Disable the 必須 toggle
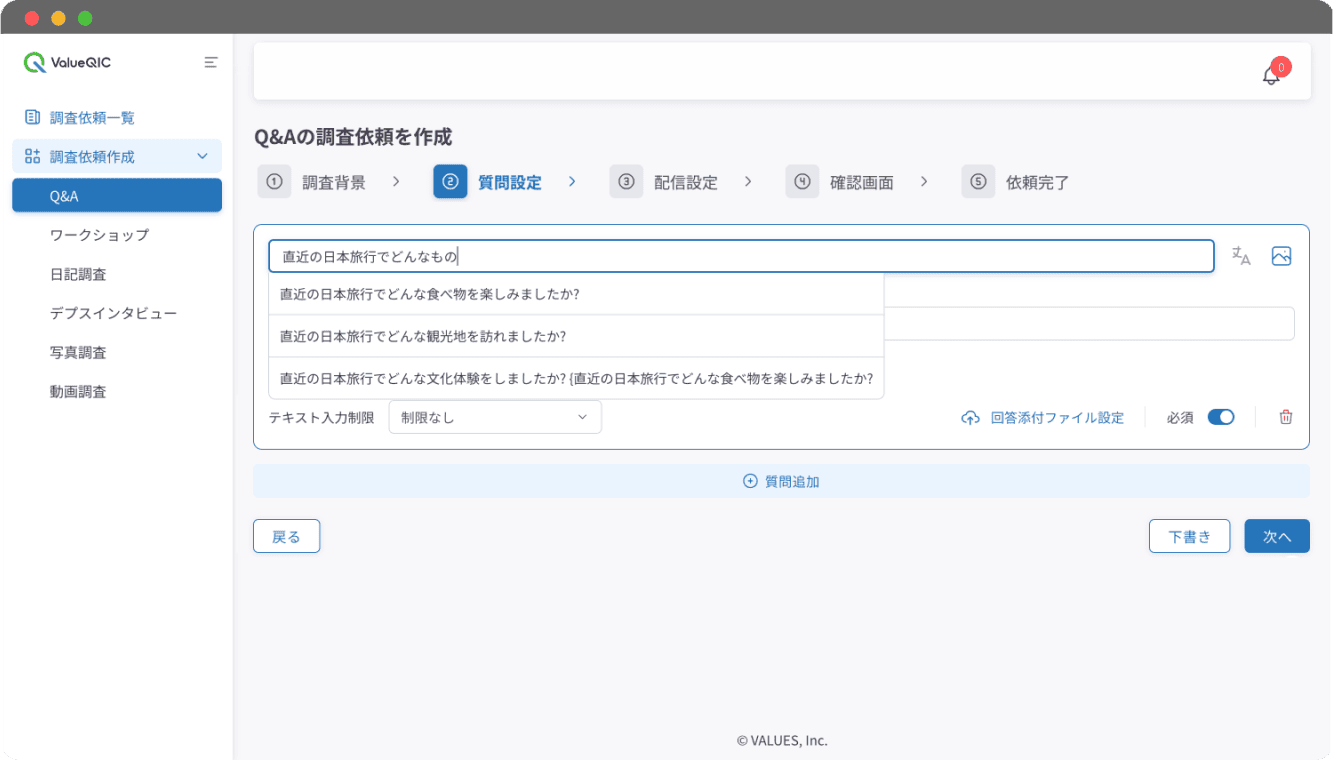 tap(1220, 417)
